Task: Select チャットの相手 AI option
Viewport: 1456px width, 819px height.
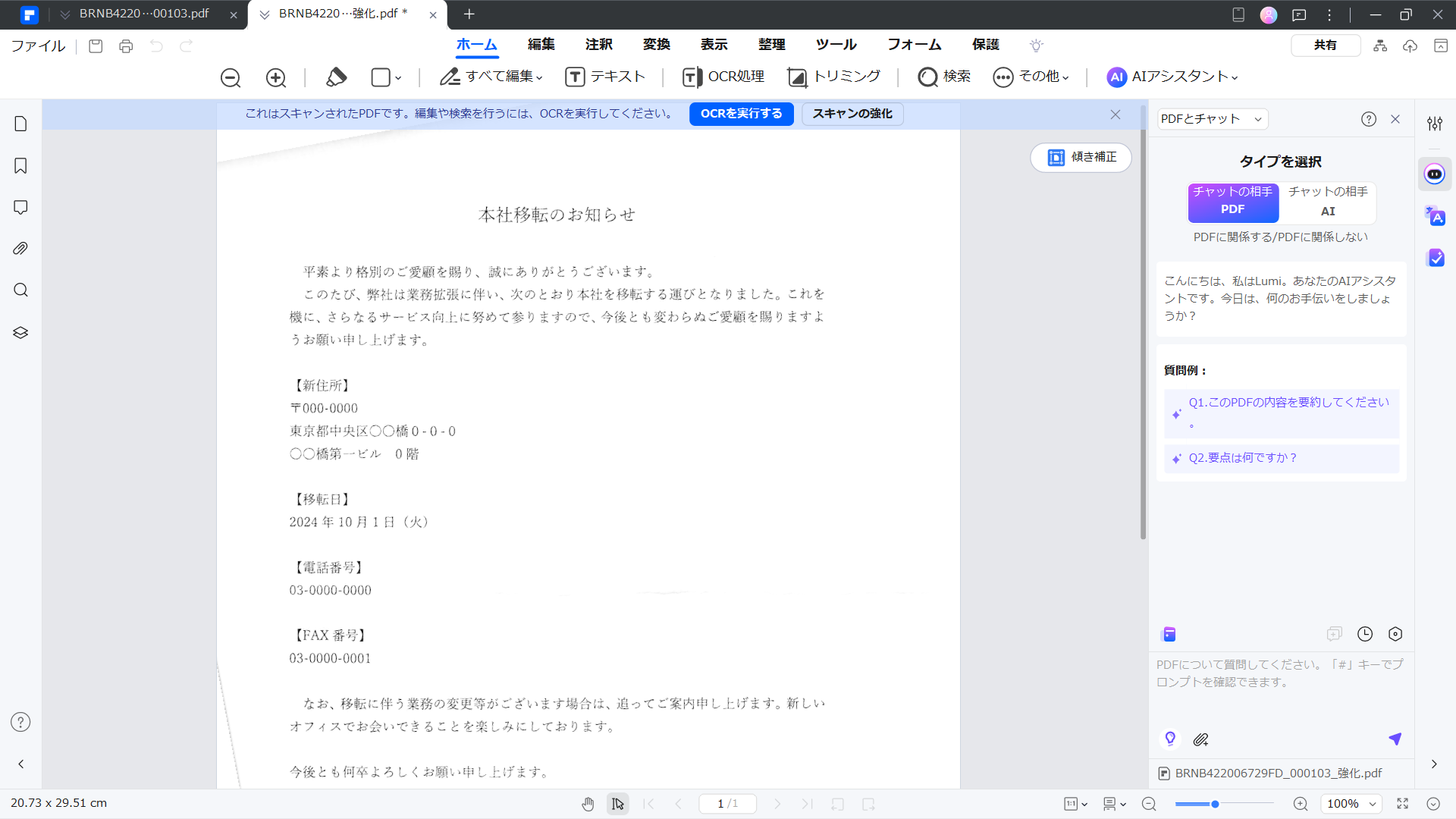Action: pyautogui.click(x=1328, y=202)
